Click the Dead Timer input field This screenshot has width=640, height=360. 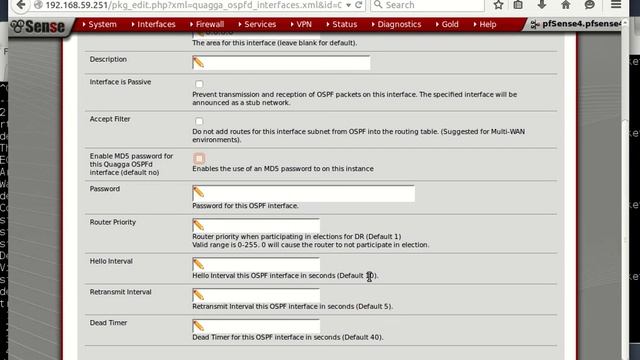click(256, 326)
